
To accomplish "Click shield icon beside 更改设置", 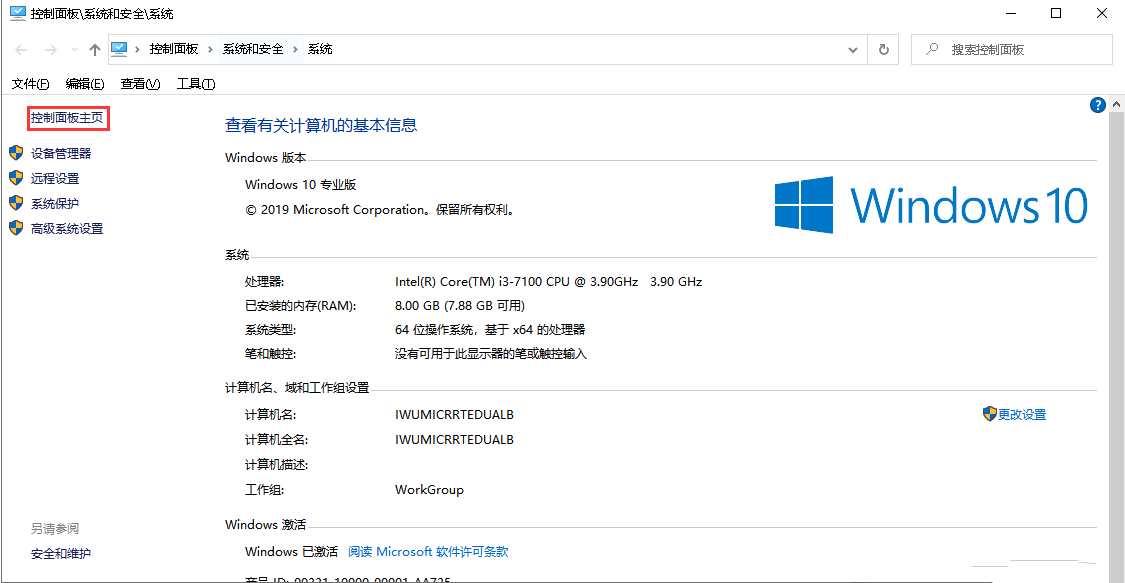I will [989, 414].
